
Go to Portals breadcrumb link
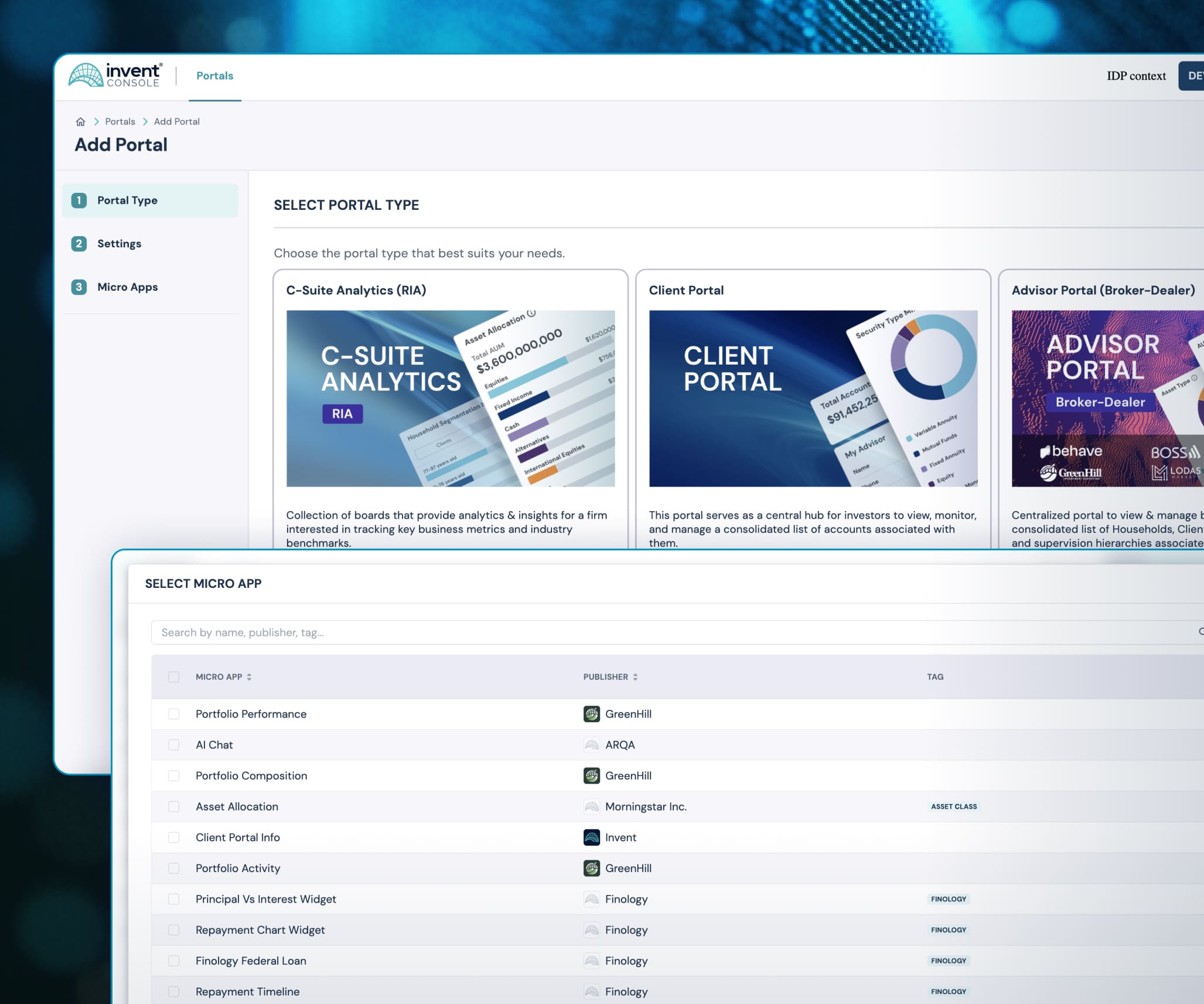[120, 121]
